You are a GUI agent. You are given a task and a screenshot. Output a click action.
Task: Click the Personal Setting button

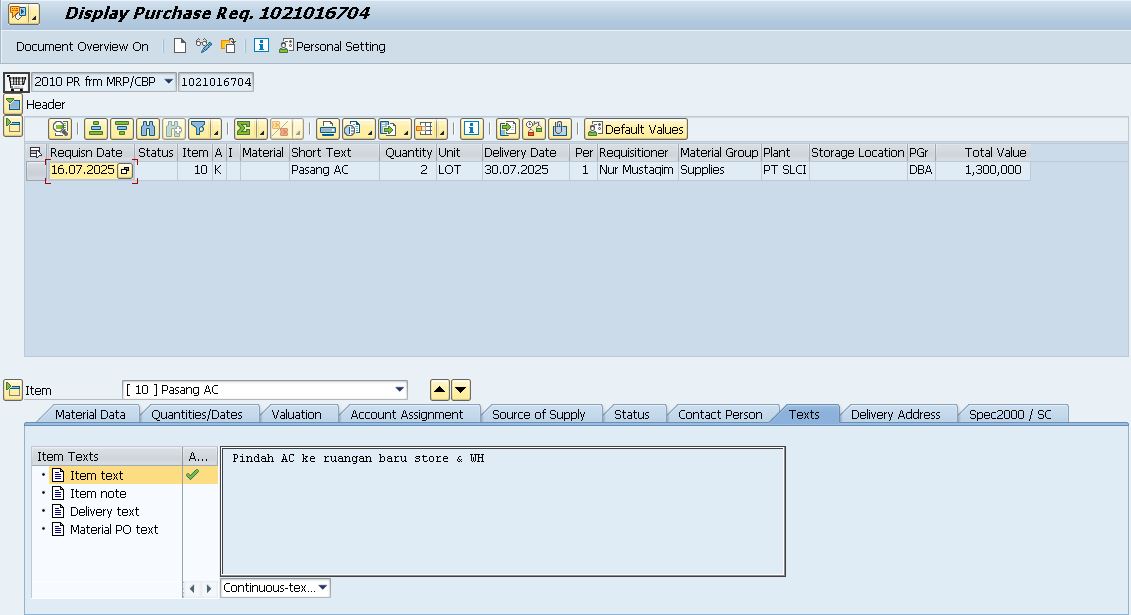[x=333, y=46]
